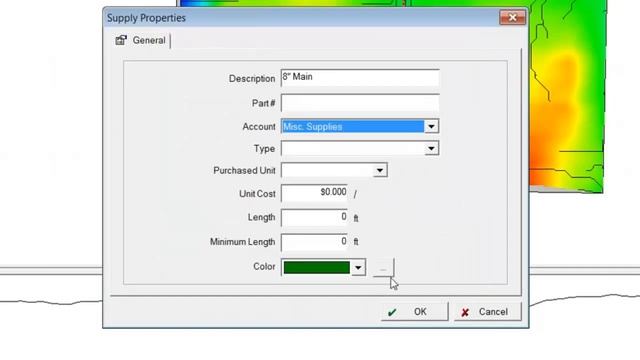Image resolution: width=640 pixels, height=360 pixels.
Task: Expand the Type dropdown arrow
Action: pyautogui.click(x=431, y=149)
